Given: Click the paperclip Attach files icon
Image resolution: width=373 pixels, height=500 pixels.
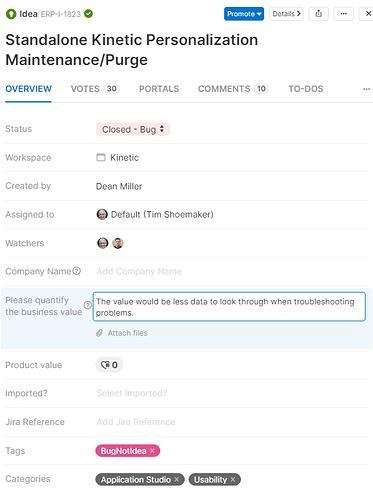Looking at the screenshot, I should (99, 333).
